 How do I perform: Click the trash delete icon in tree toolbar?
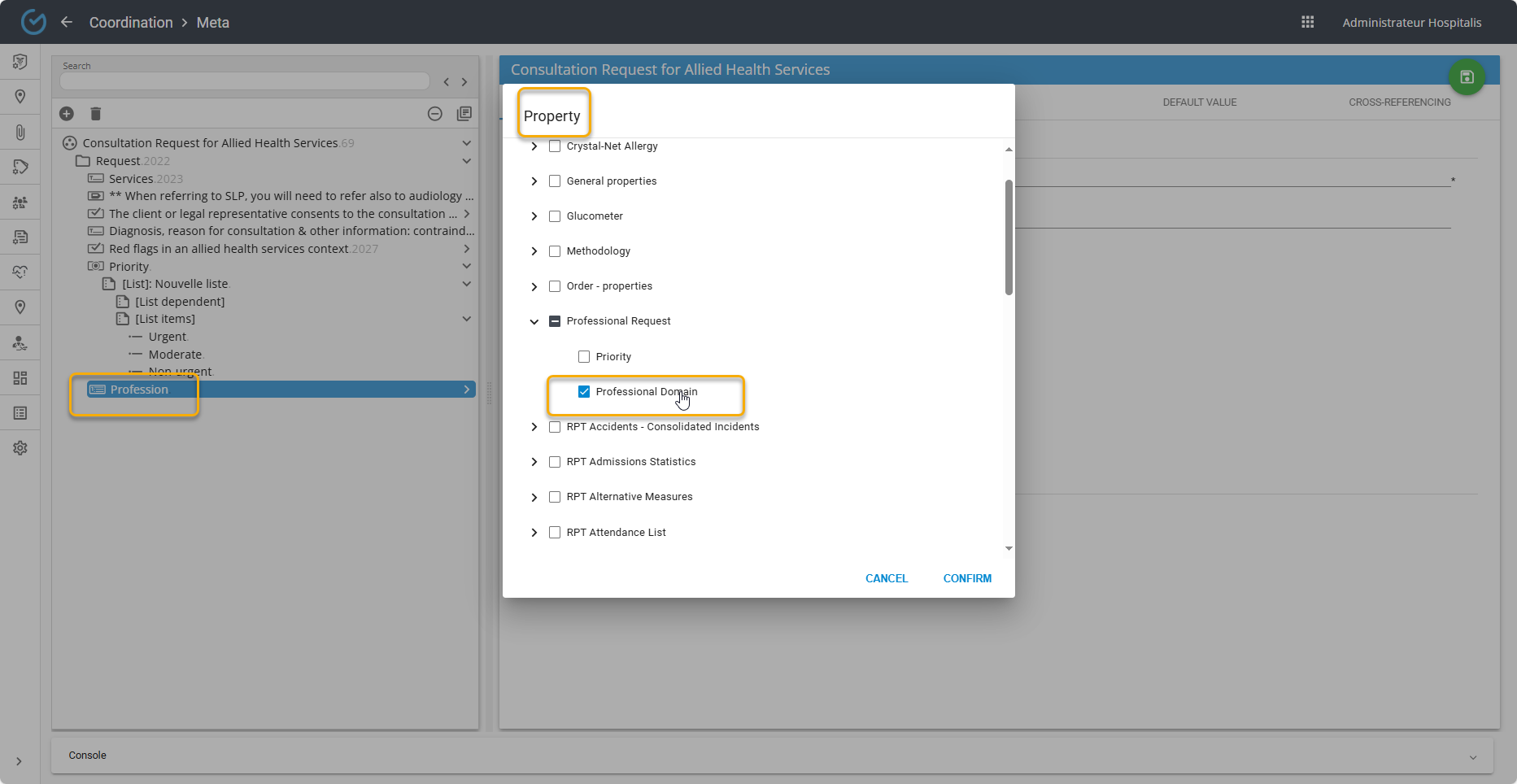[95, 114]
